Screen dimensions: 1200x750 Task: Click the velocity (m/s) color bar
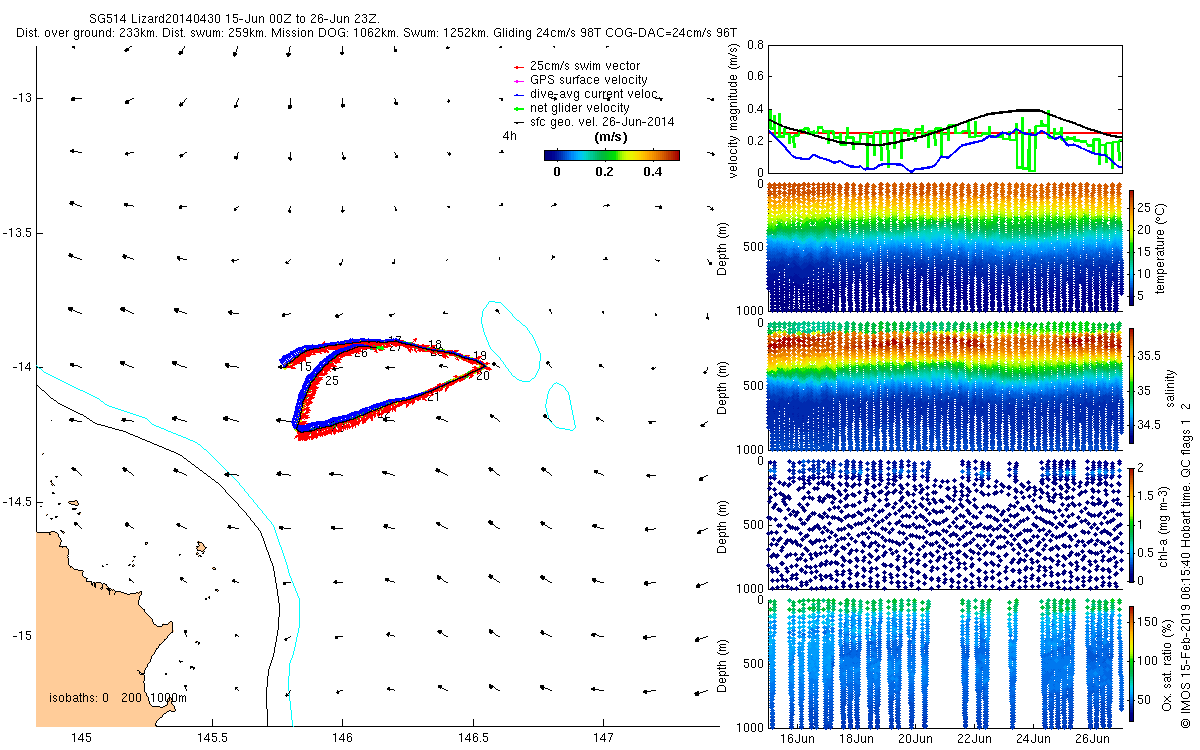[612, 155]
